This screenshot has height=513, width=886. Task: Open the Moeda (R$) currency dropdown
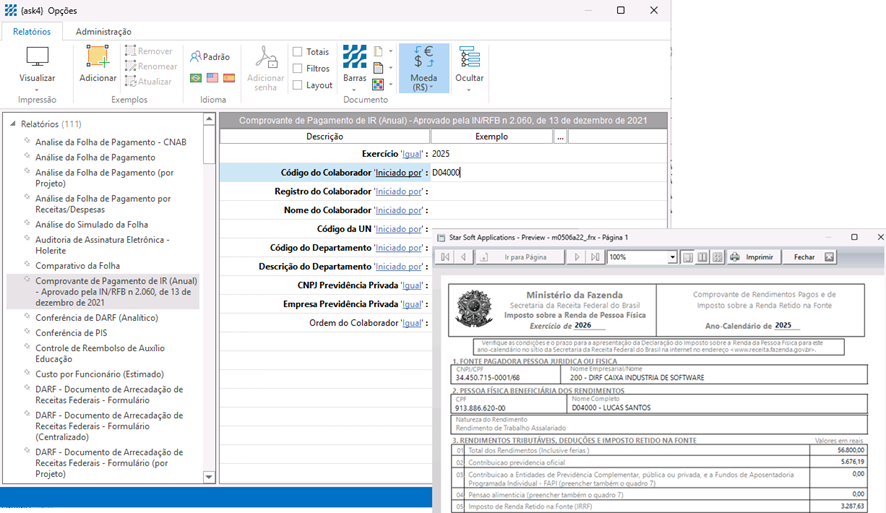tap(423, 68)
